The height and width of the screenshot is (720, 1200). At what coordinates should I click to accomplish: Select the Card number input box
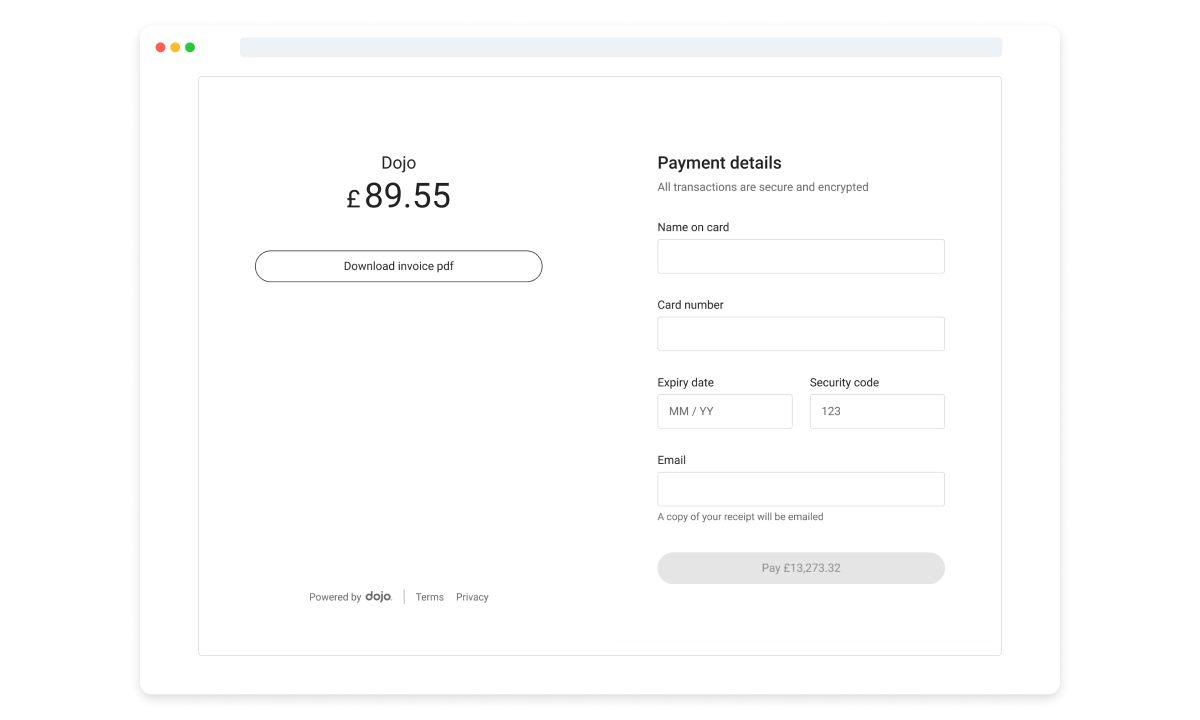tap(801, 334)
